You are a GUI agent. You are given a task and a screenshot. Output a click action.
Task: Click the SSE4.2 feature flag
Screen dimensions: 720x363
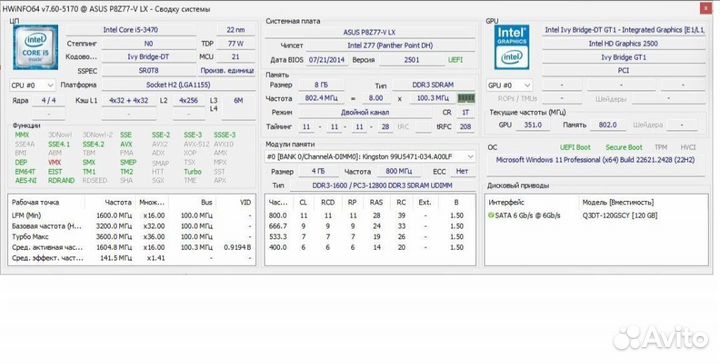coord(94,144)
